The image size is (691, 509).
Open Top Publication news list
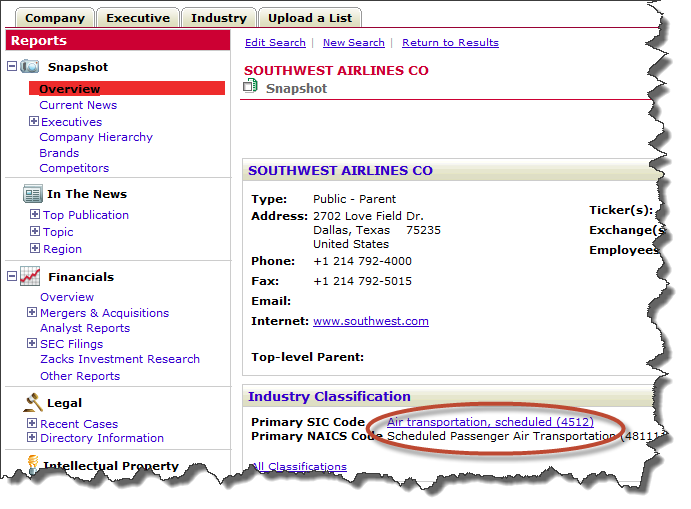[x=86, y=215]
